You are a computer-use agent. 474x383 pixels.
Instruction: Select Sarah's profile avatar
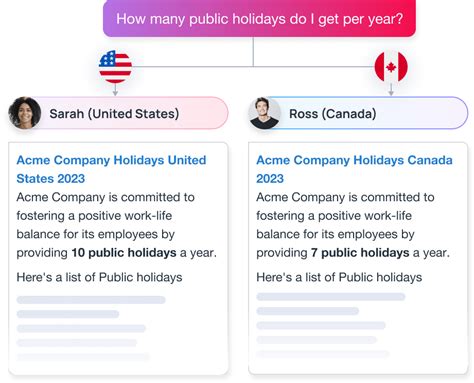point(25,113)
